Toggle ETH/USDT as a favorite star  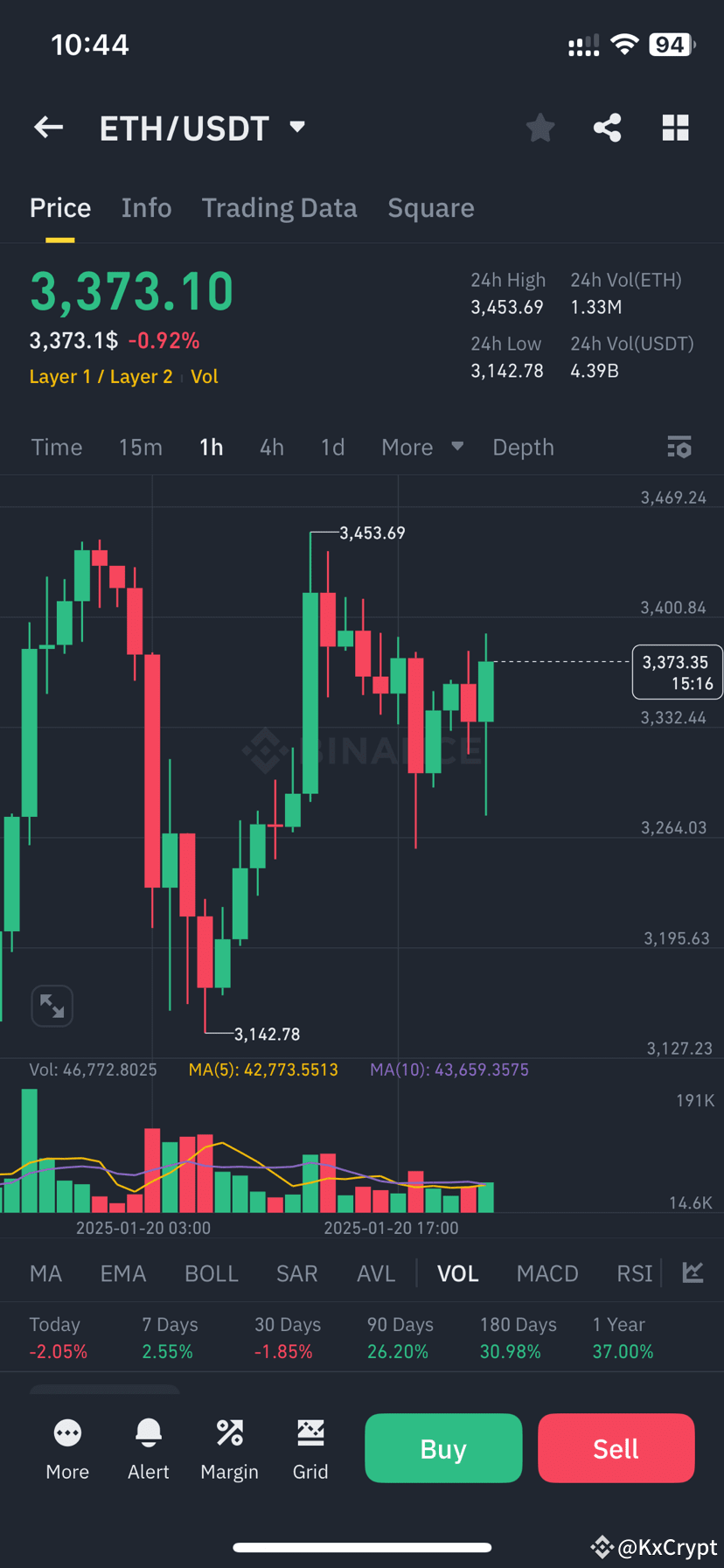point(540,128)
